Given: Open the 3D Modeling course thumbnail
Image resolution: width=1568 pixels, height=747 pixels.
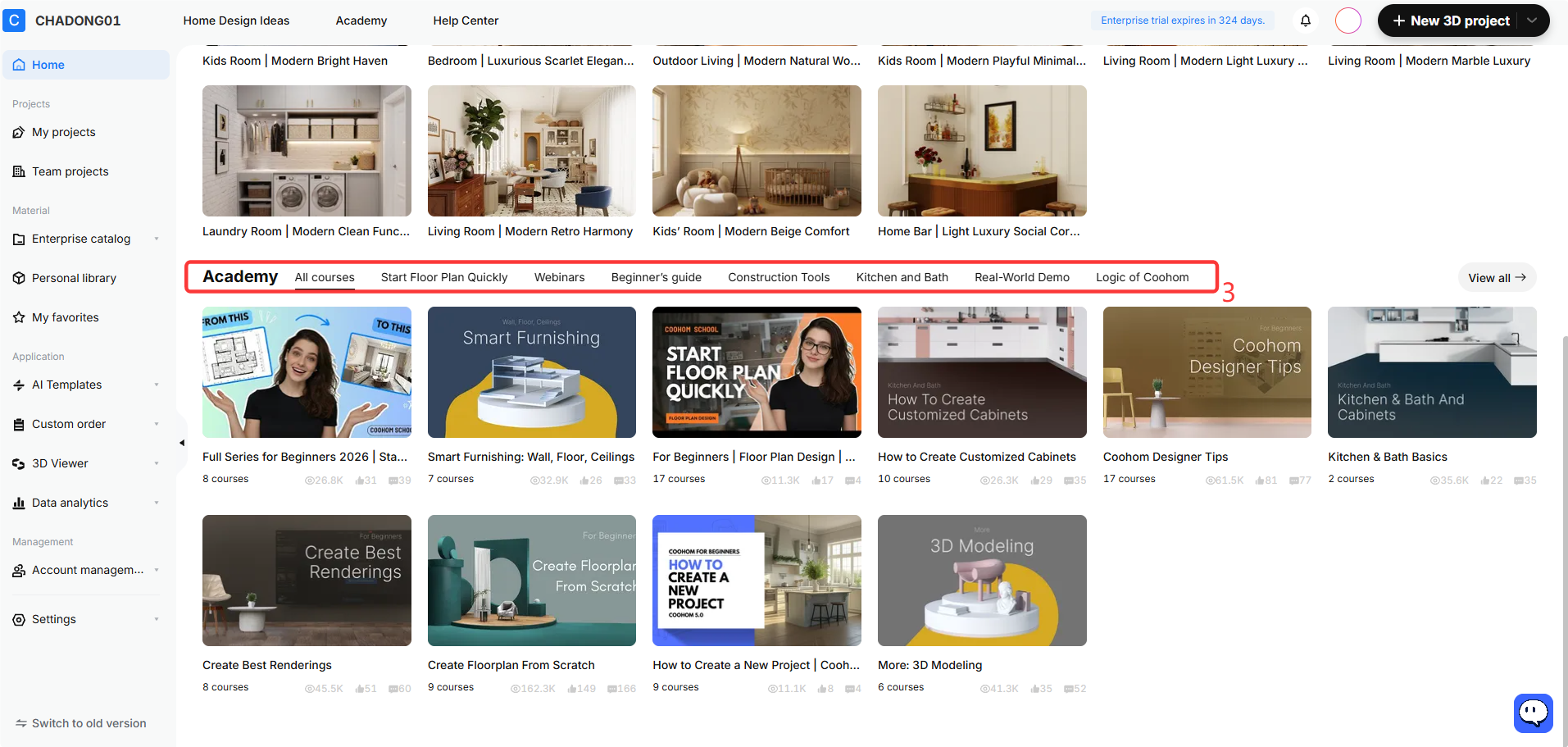Looking at the screenshot, I should (982, 581).
